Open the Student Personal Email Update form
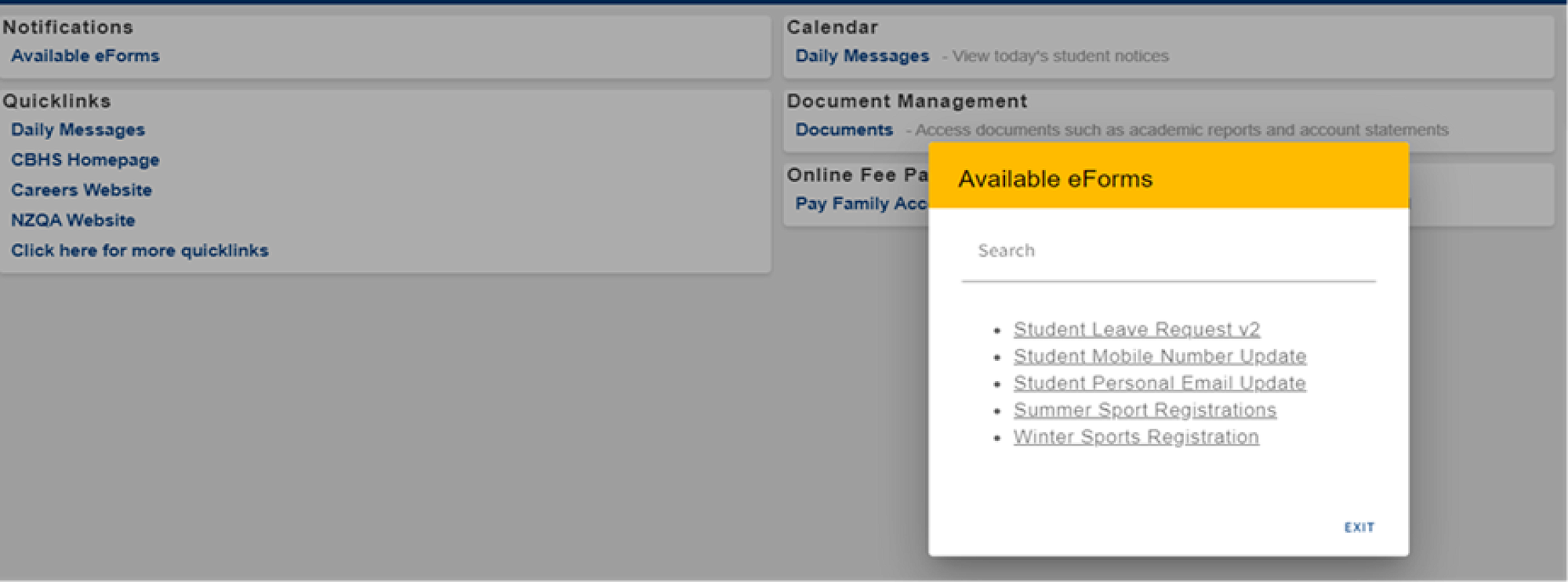Viewport: 1568px width, 582px height. (x=1159, y=383)
